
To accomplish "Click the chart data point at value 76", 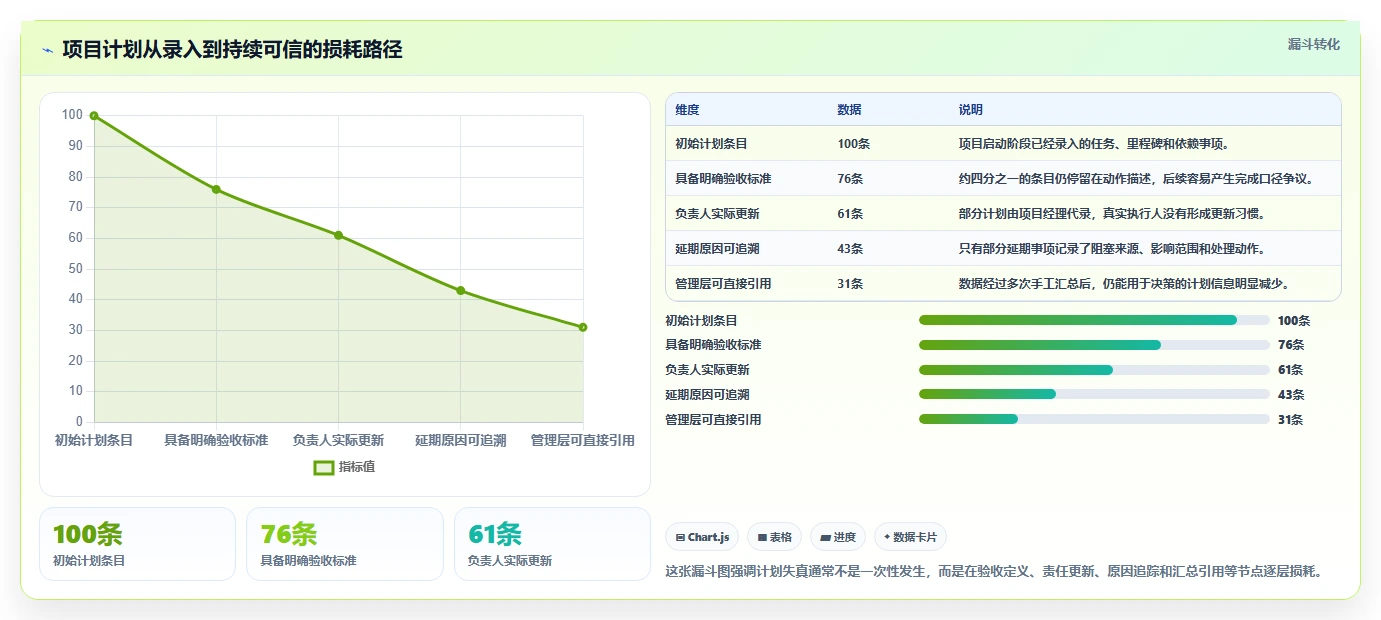I will click(x=216, y=190).
